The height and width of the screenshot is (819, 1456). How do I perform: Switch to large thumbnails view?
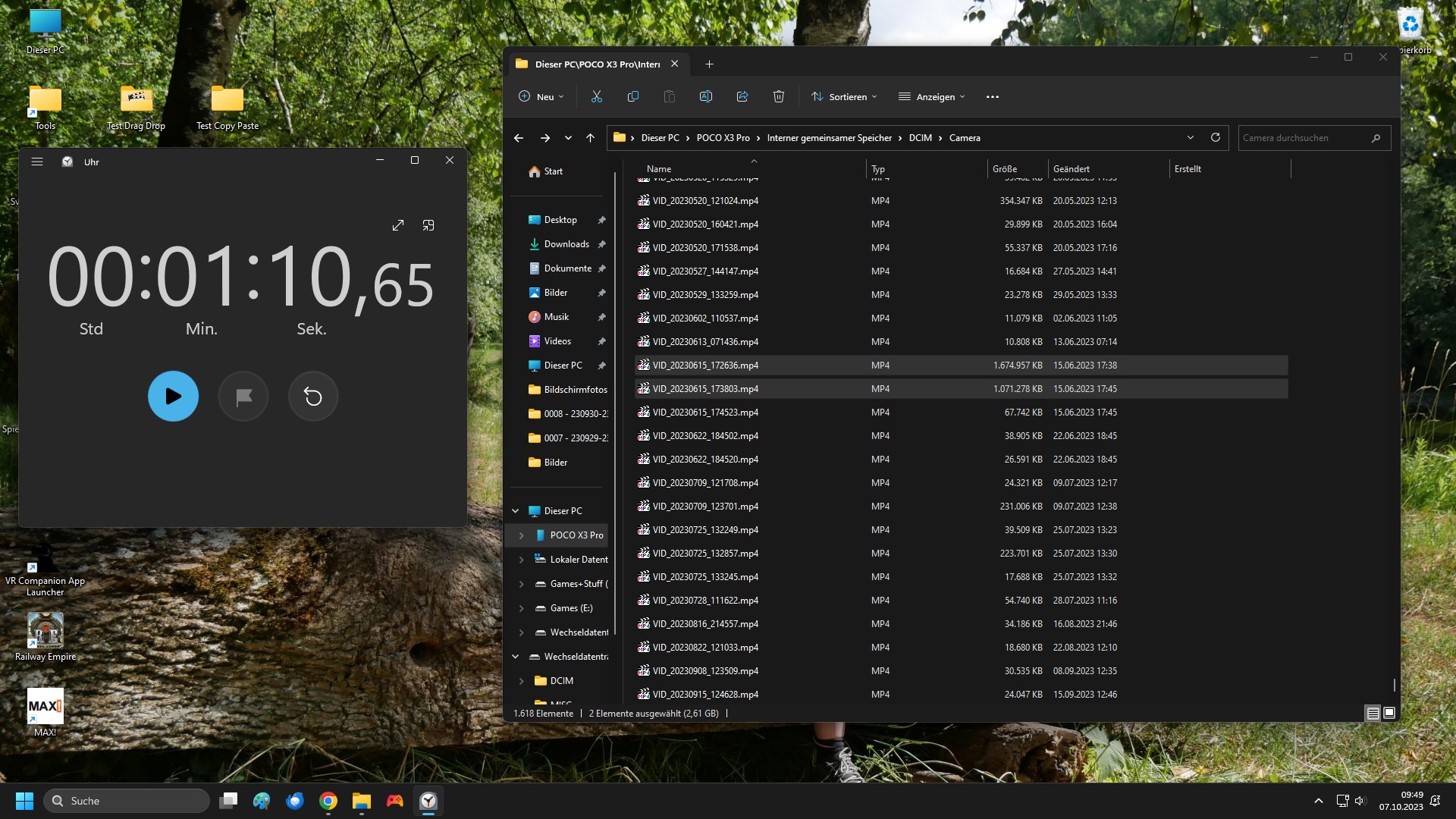tap(1389, 713)
